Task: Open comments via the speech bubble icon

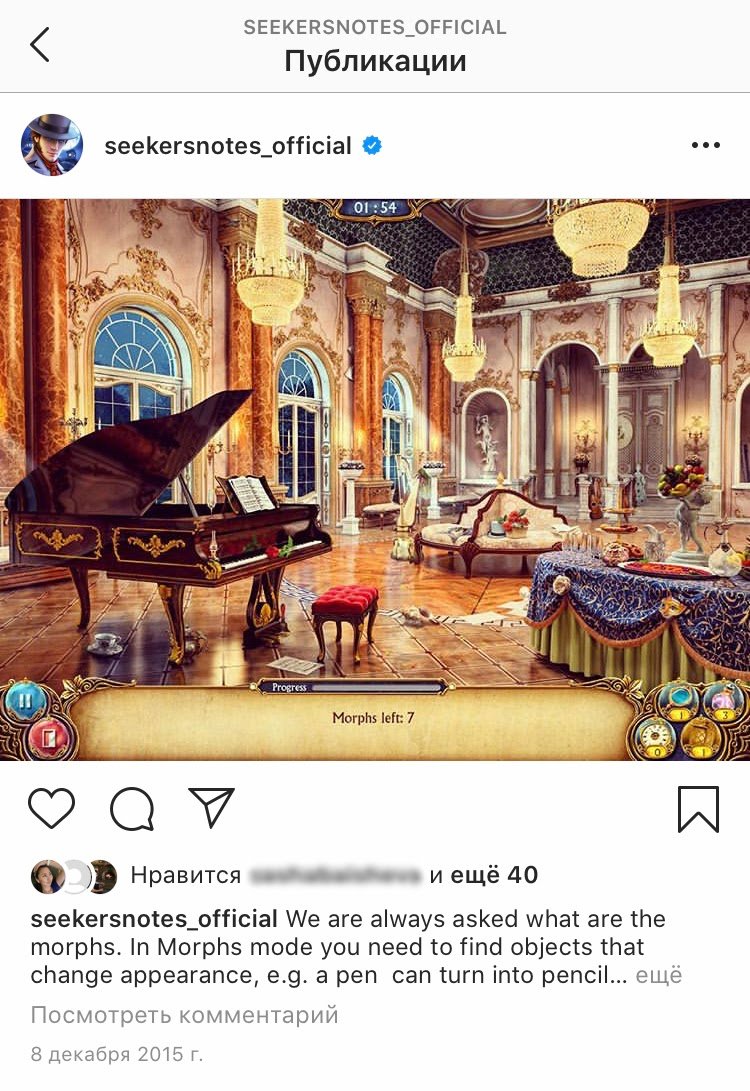Action: (131, 809)
